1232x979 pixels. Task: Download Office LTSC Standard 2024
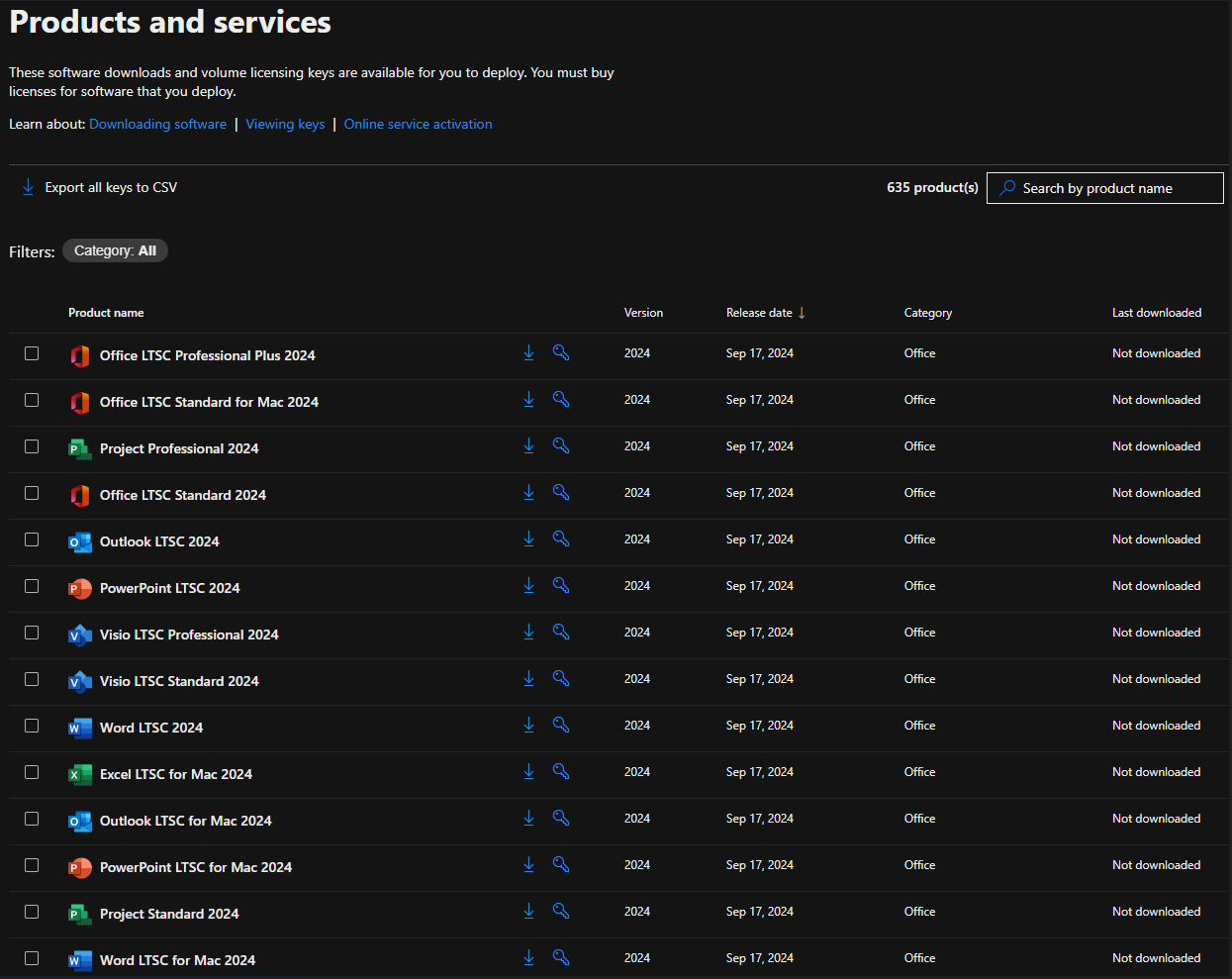[x=528, y=492]
